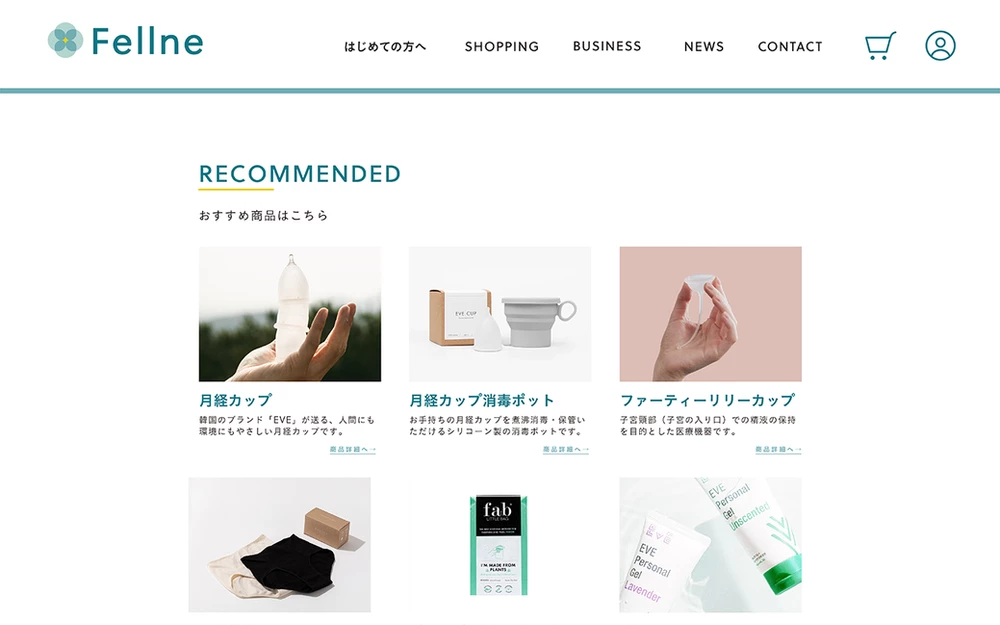Select BUSINESS in the navigation bar
Image resolution: width=1000 pixels, height=625 pixels.
click(607, 46)
